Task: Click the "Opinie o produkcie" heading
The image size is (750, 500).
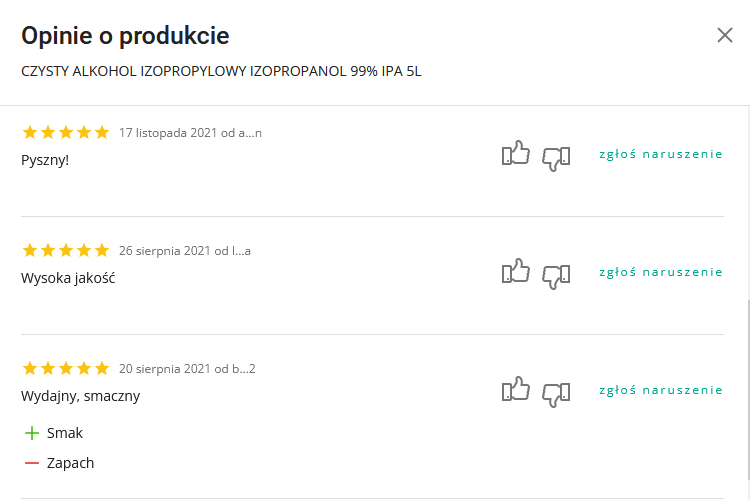Action: 125,36
